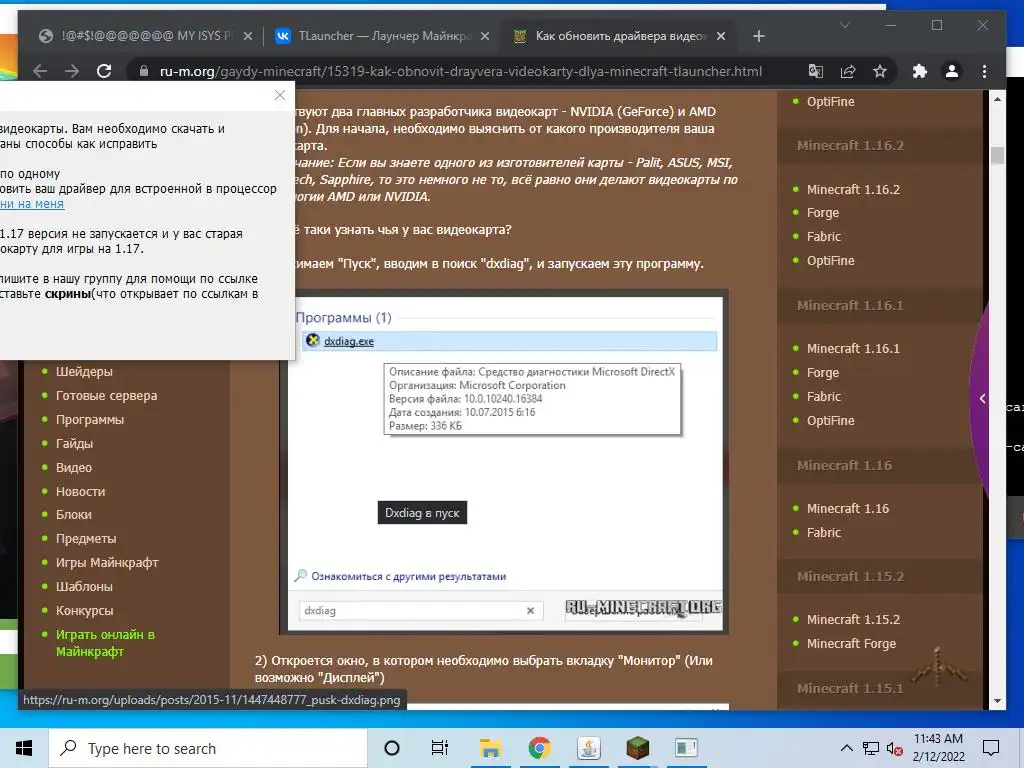Viewport: 1024px width, 768px height.
Task: Open Chrome profile avatar
Action: click(952, 71)
